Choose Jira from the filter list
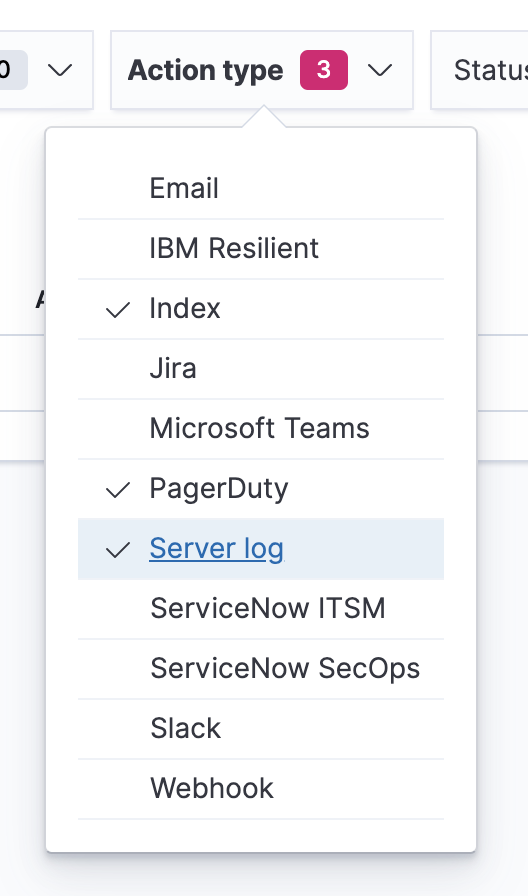This screenshot has height=896, width=528. [261, 369]
